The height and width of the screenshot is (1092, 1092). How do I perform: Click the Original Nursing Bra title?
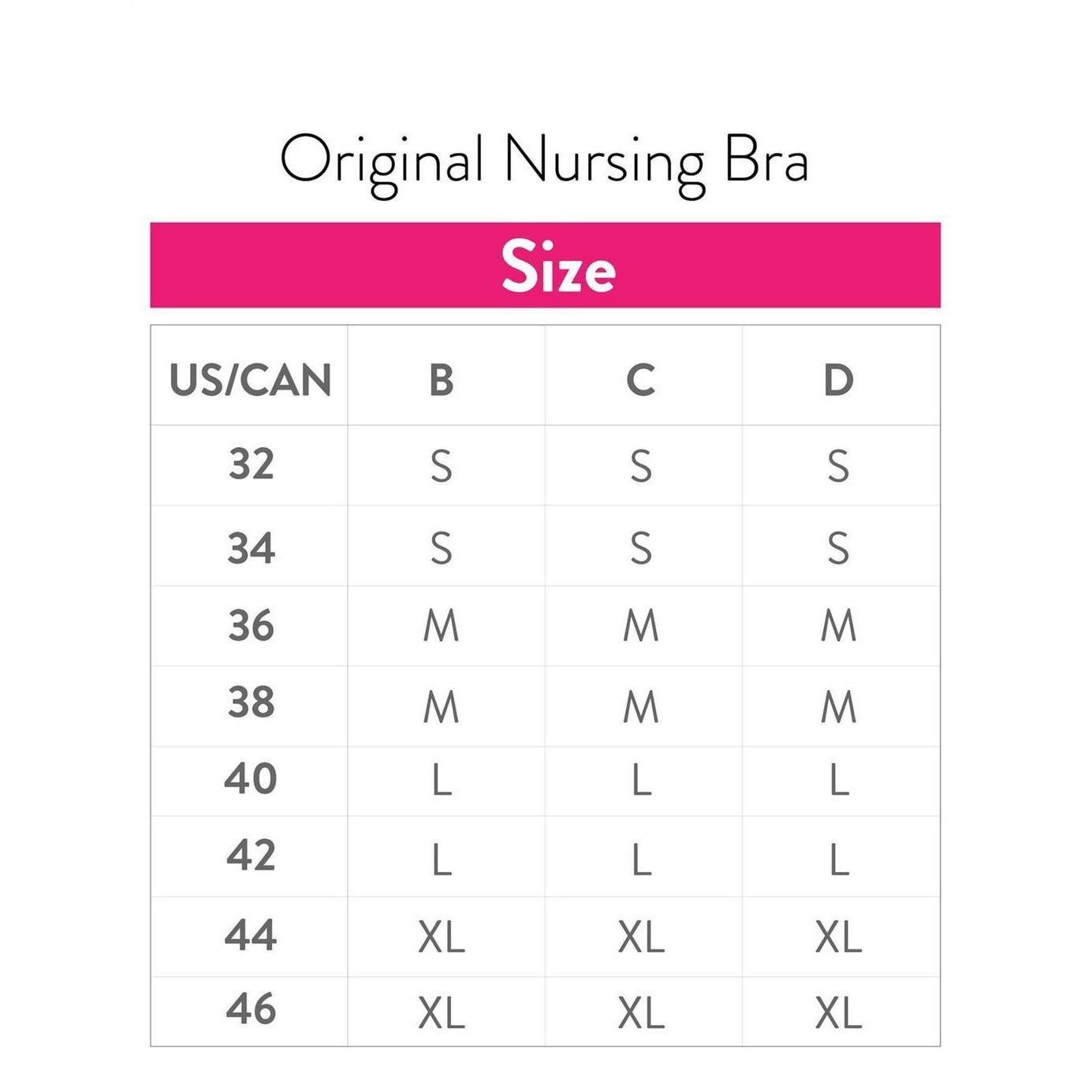click(544, 162)
